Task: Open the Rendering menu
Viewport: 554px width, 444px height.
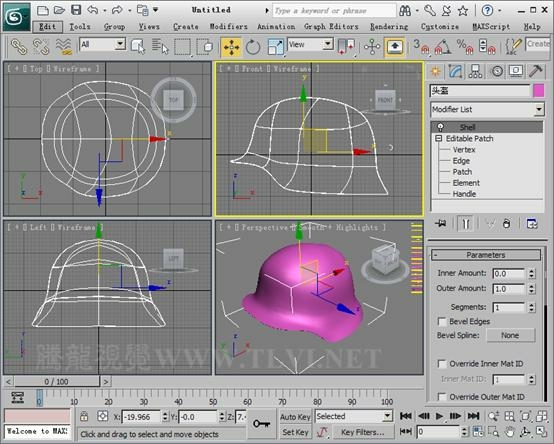Action: [389, 27]
